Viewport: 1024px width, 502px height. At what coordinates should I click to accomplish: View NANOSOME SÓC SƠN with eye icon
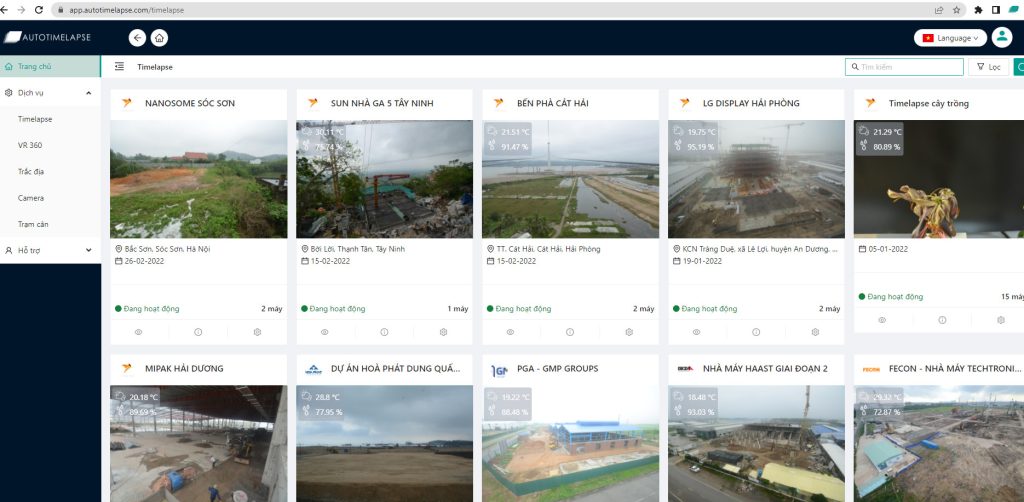point(138,332)
